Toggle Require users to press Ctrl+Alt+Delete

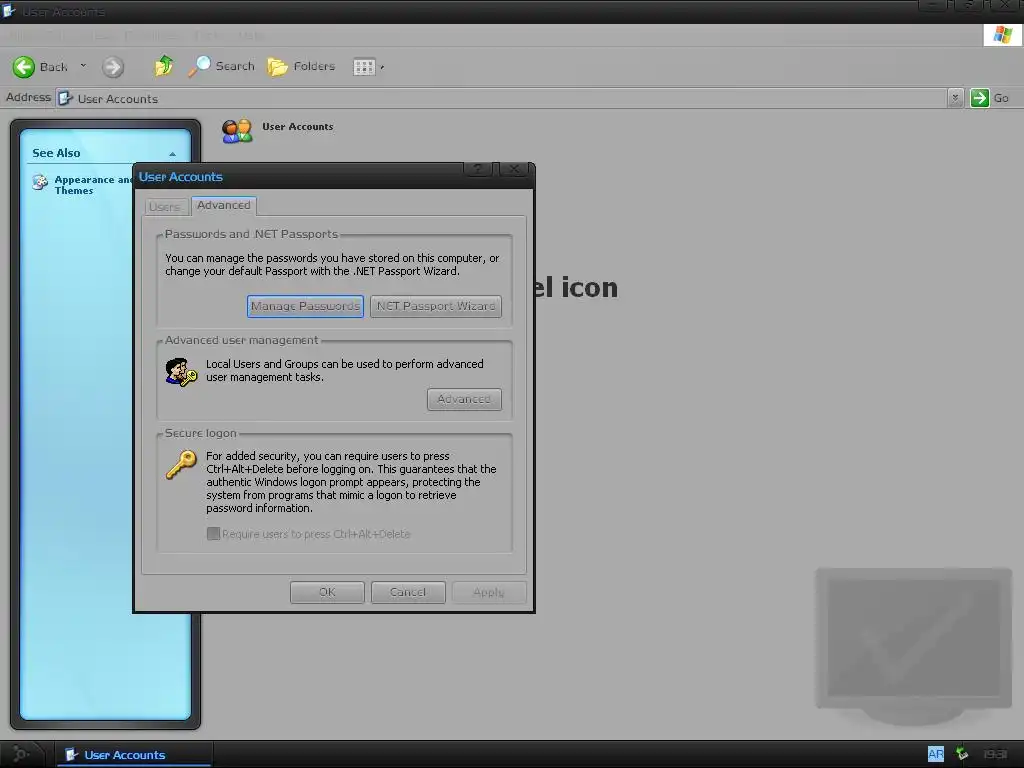pyautogui.click(x=213, y=534)
